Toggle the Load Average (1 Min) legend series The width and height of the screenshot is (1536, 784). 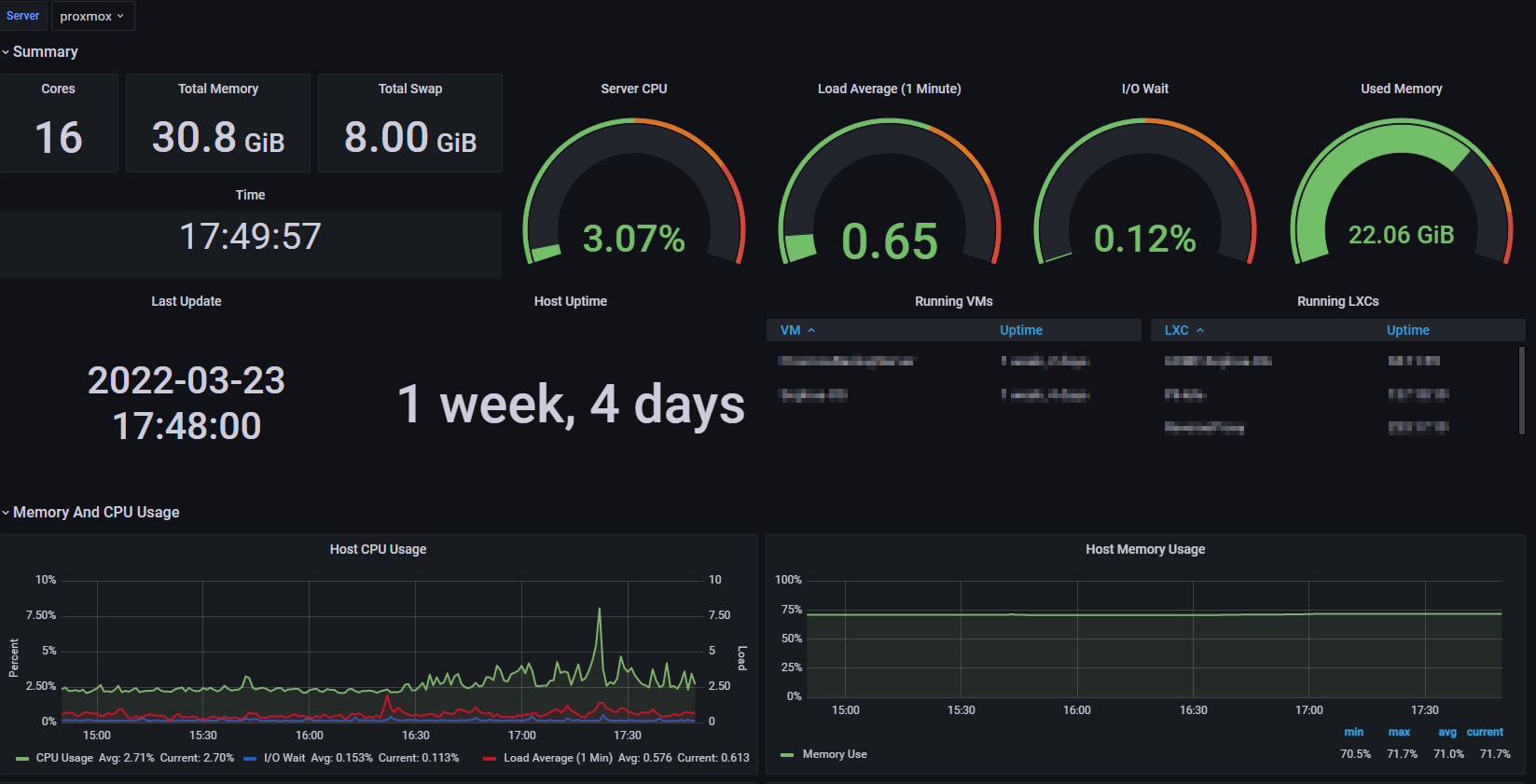pos(558,758)
